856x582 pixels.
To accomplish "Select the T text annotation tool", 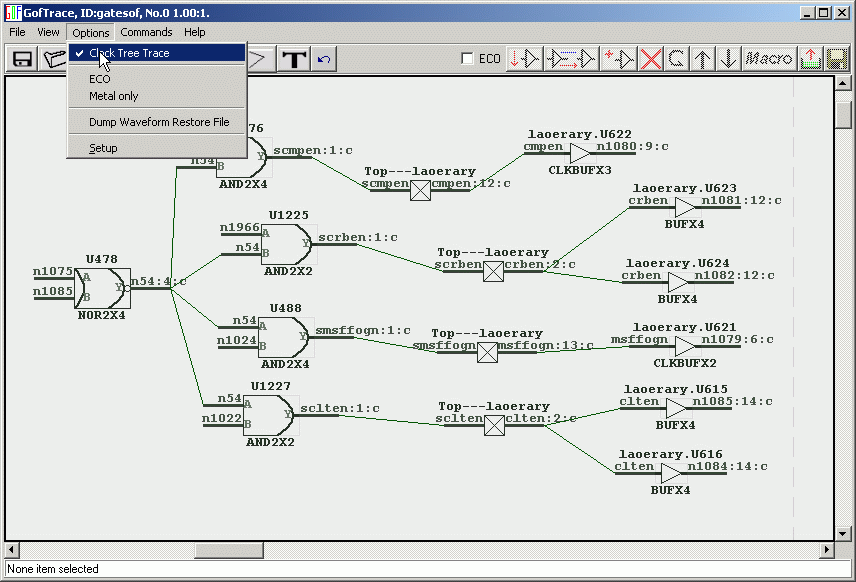I will tap(293, 58).
